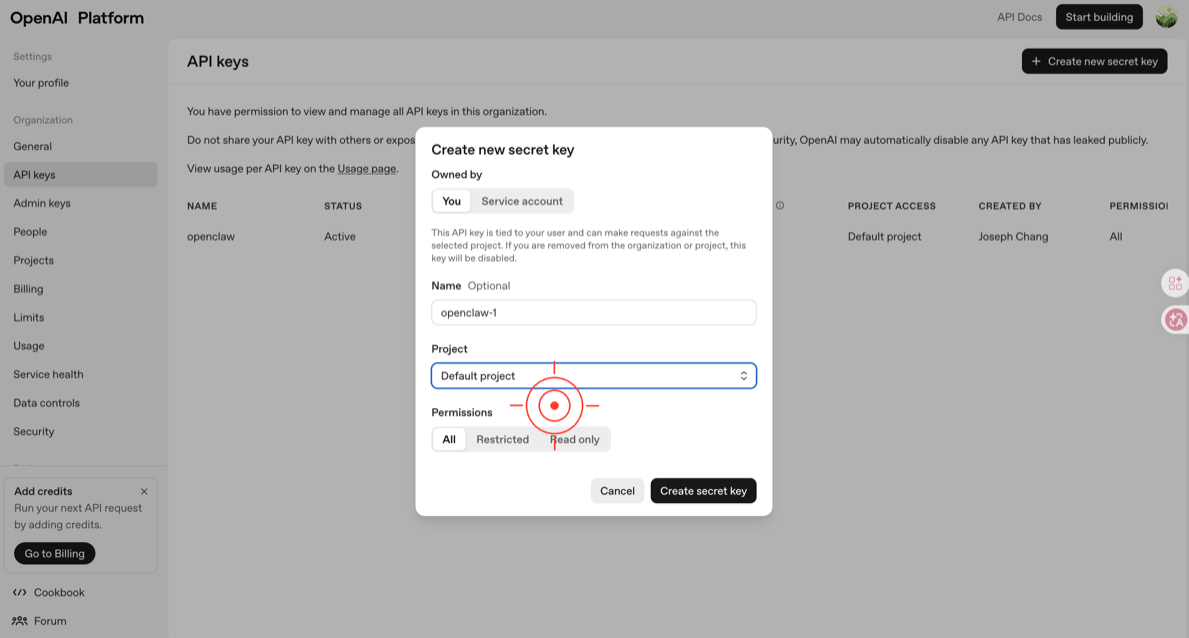The image size is (1189, 638).
Task: Select Read only permissions option
Action: click(576, 439)
